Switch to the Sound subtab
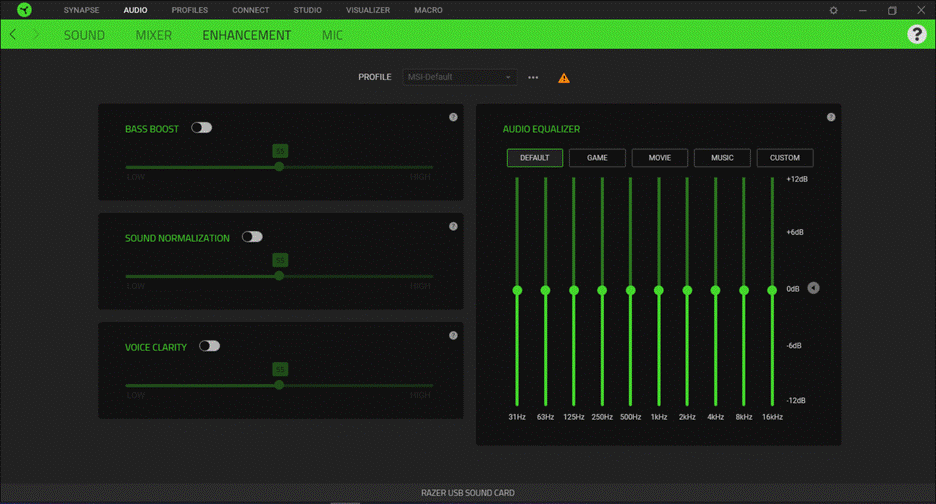 [84, 35]
